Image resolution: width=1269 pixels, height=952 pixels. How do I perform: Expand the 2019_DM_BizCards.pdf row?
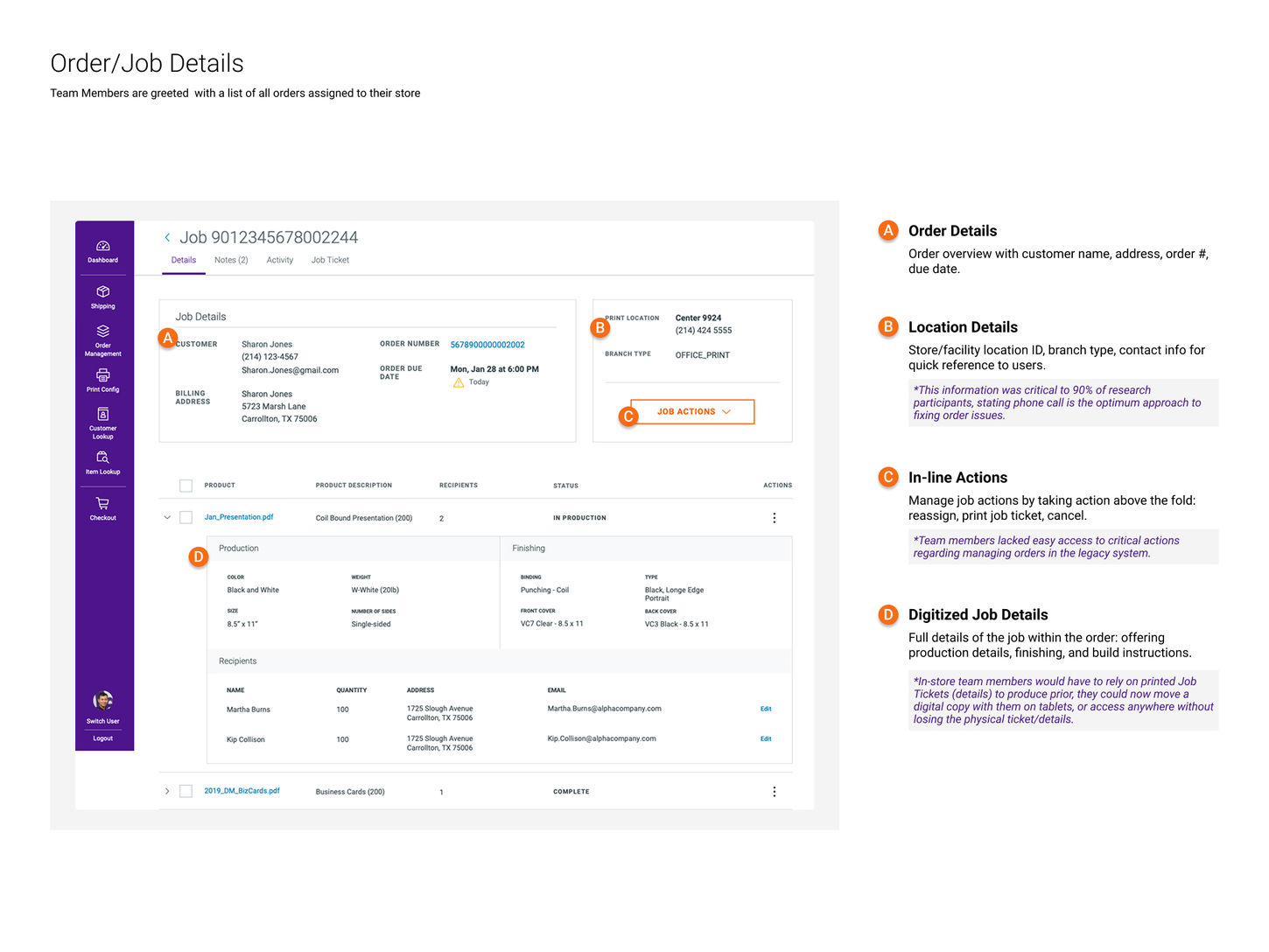click(167, 792)
